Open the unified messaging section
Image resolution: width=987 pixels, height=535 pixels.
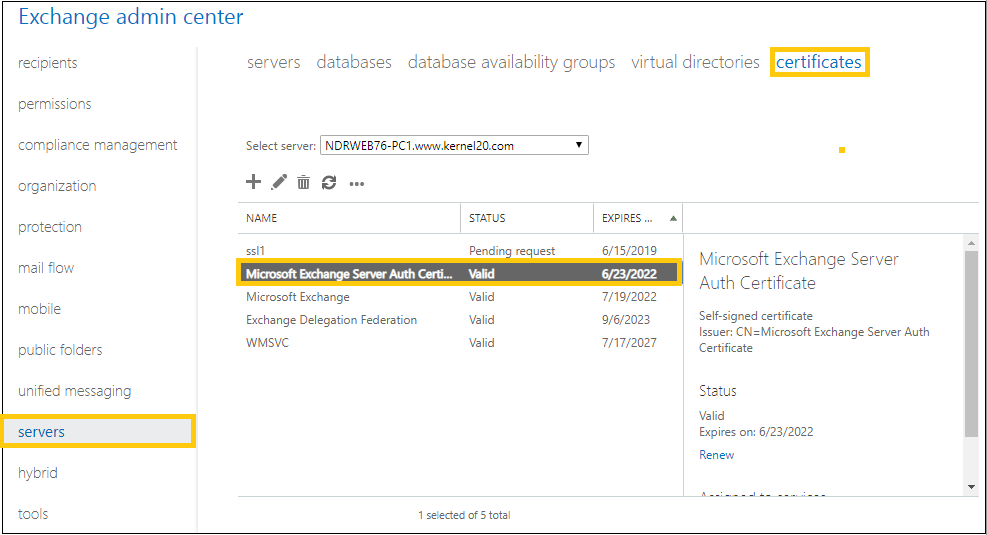point(74,390)
